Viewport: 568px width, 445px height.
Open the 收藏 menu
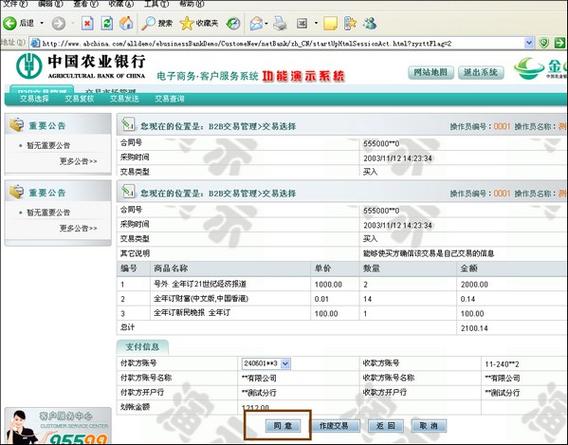121,4
